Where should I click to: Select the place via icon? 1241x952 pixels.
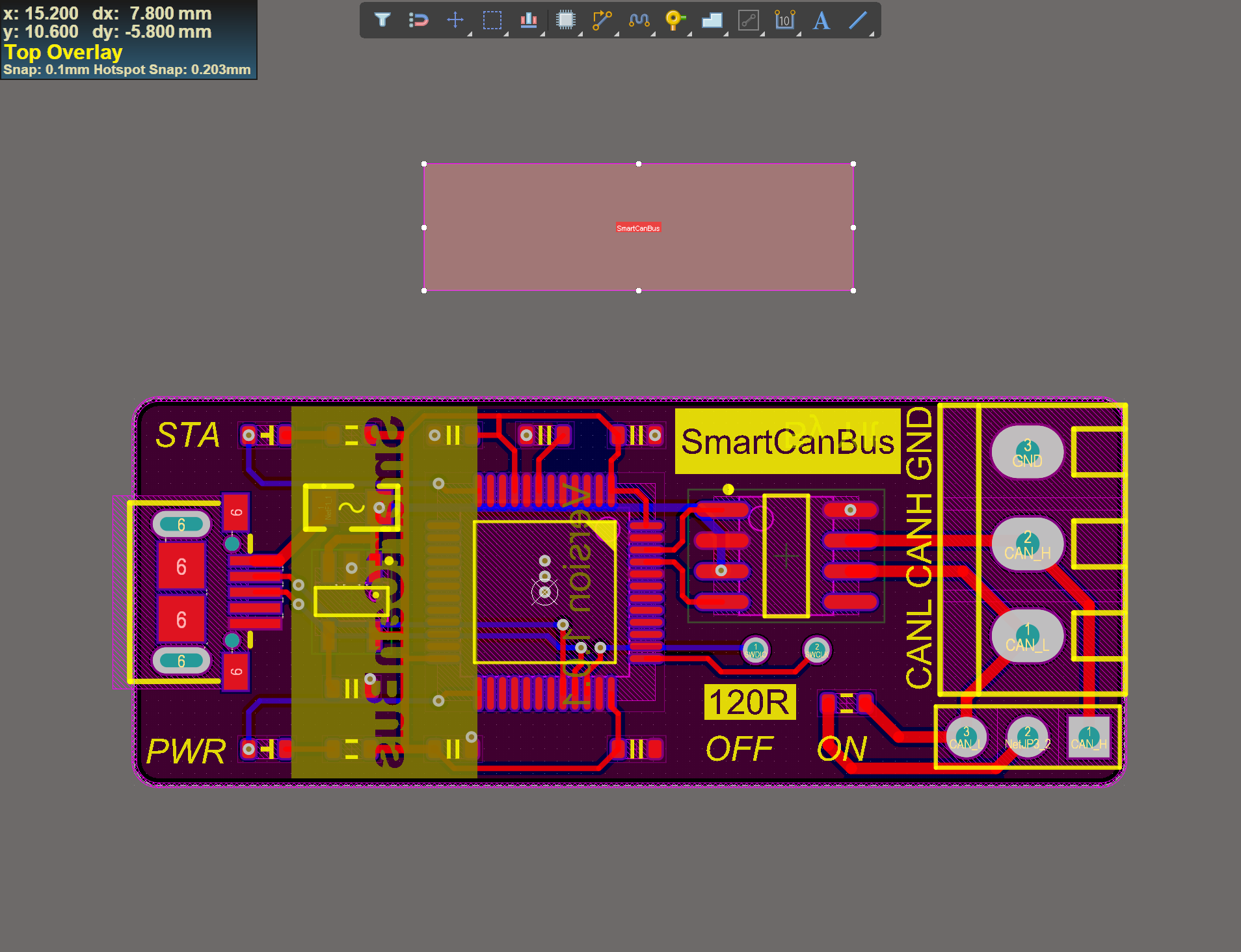676,20
